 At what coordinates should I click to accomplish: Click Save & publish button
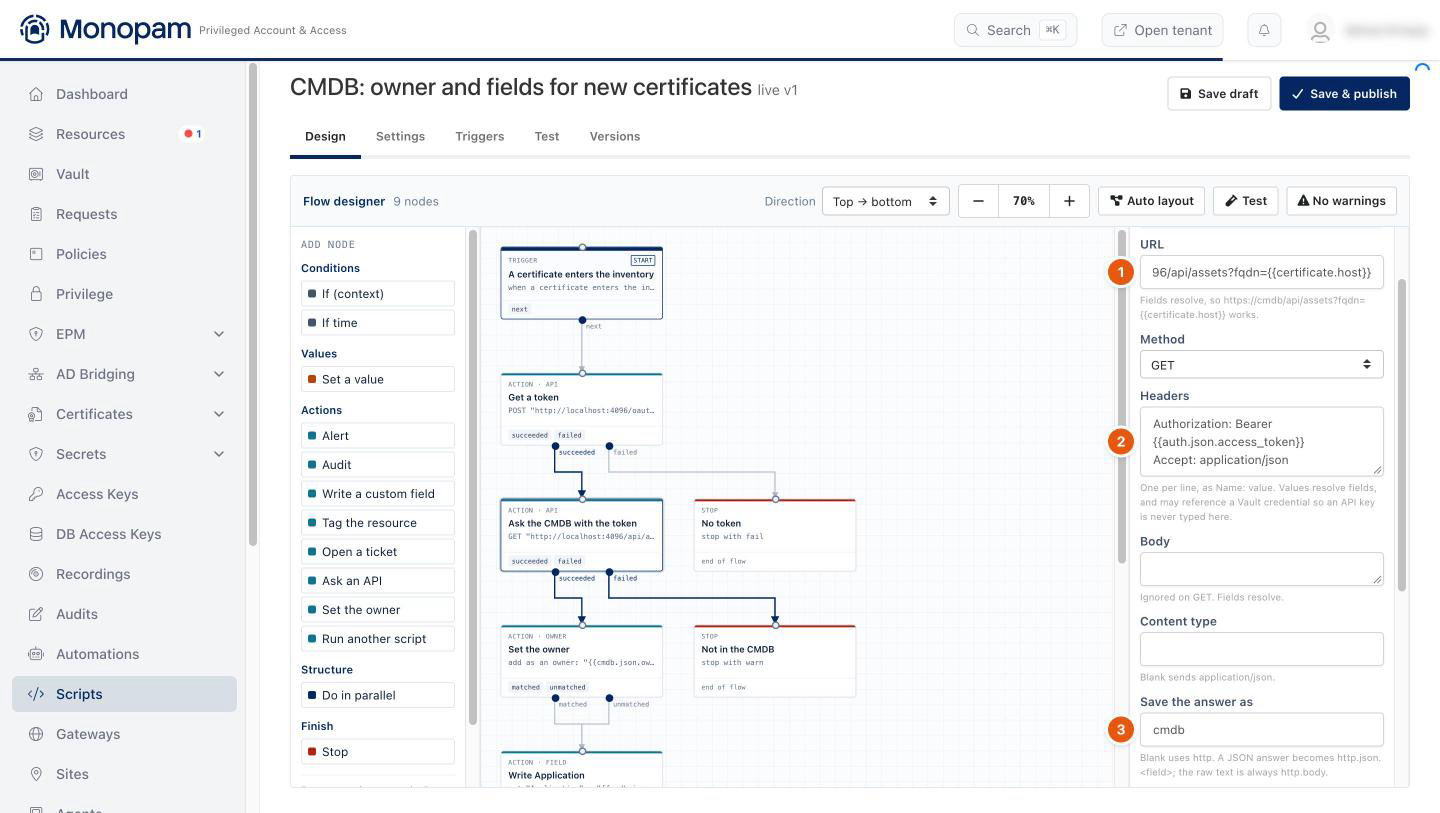click(x=1344, y=94)
